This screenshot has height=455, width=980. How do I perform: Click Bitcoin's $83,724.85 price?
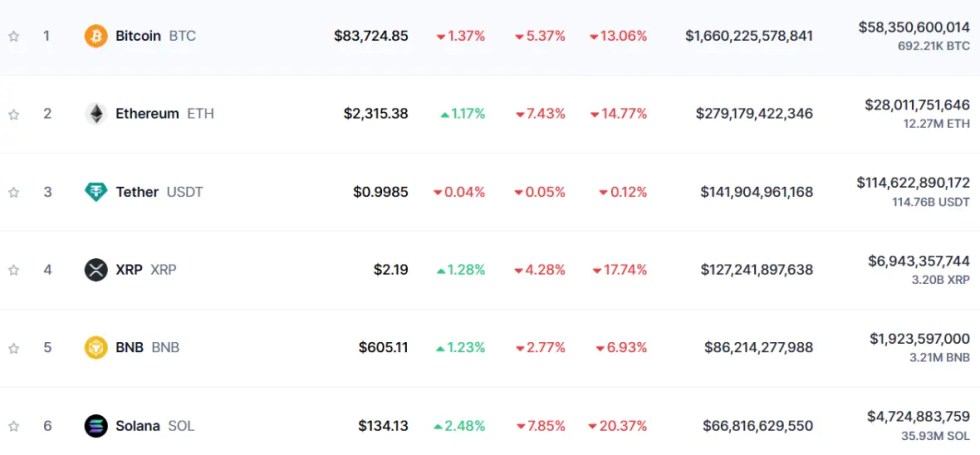(371, 36)
